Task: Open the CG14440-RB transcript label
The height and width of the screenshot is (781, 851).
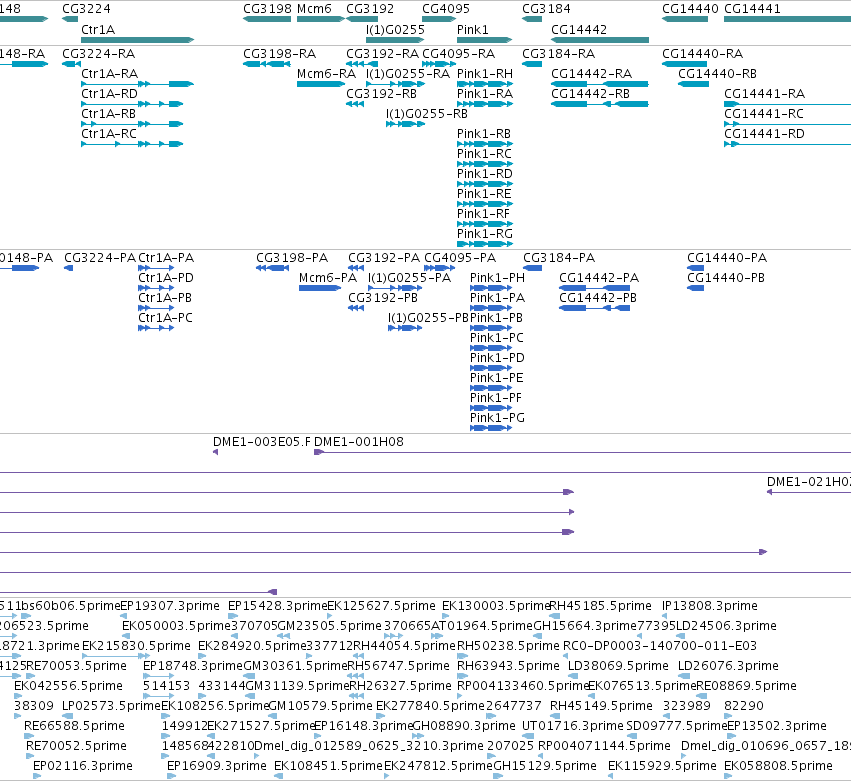Action: pos(717,74)
